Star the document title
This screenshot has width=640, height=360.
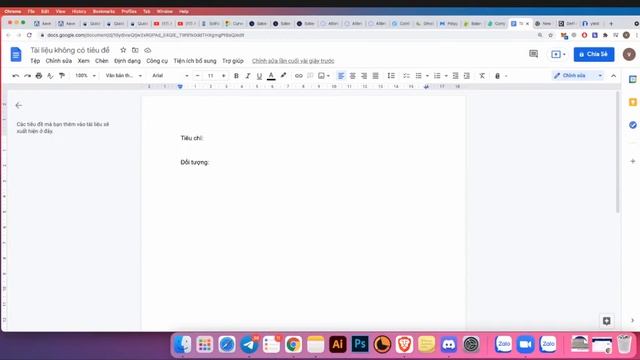(123, 50)
